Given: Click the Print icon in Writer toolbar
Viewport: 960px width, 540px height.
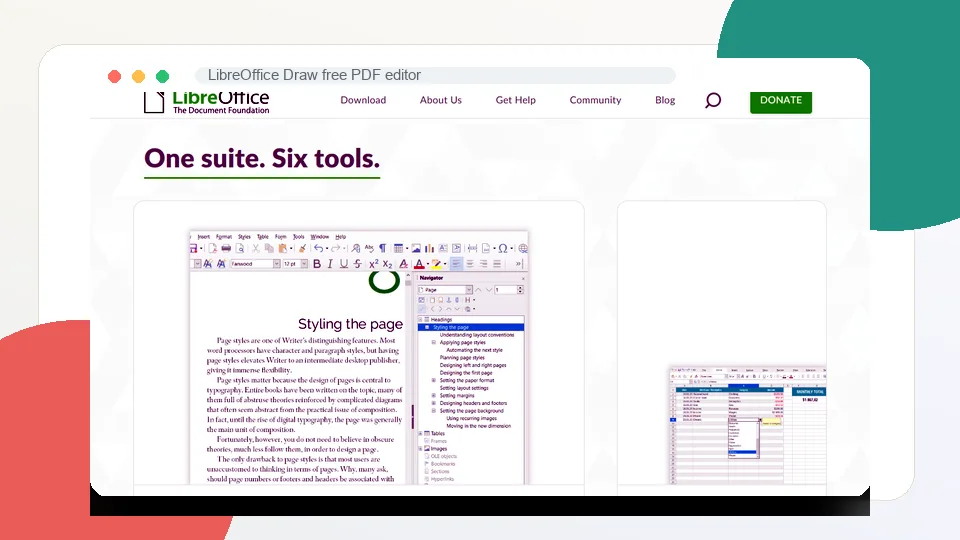Looking at the screenshot, I should [226, 248].
